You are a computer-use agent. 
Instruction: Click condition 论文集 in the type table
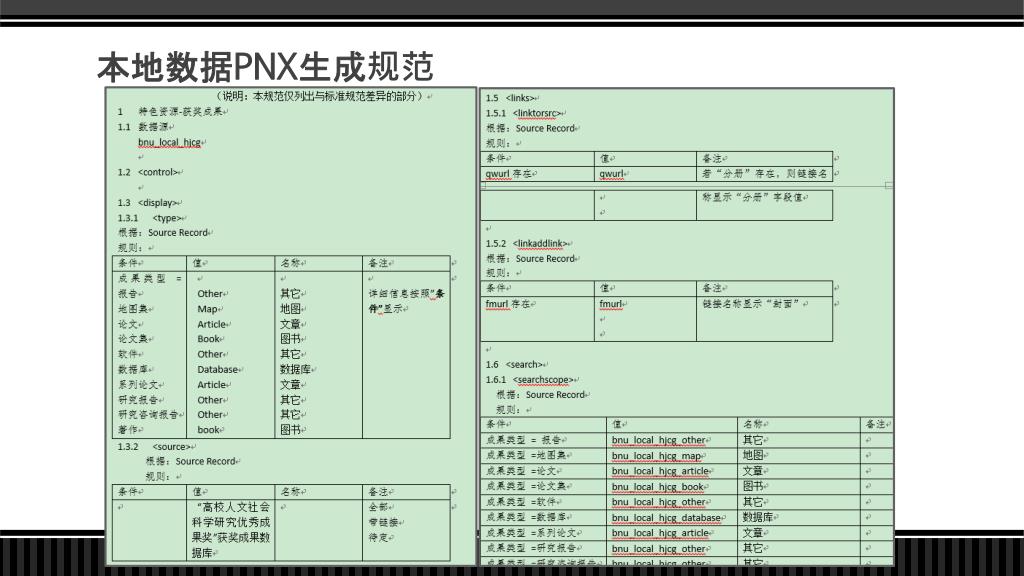(133, 339)
